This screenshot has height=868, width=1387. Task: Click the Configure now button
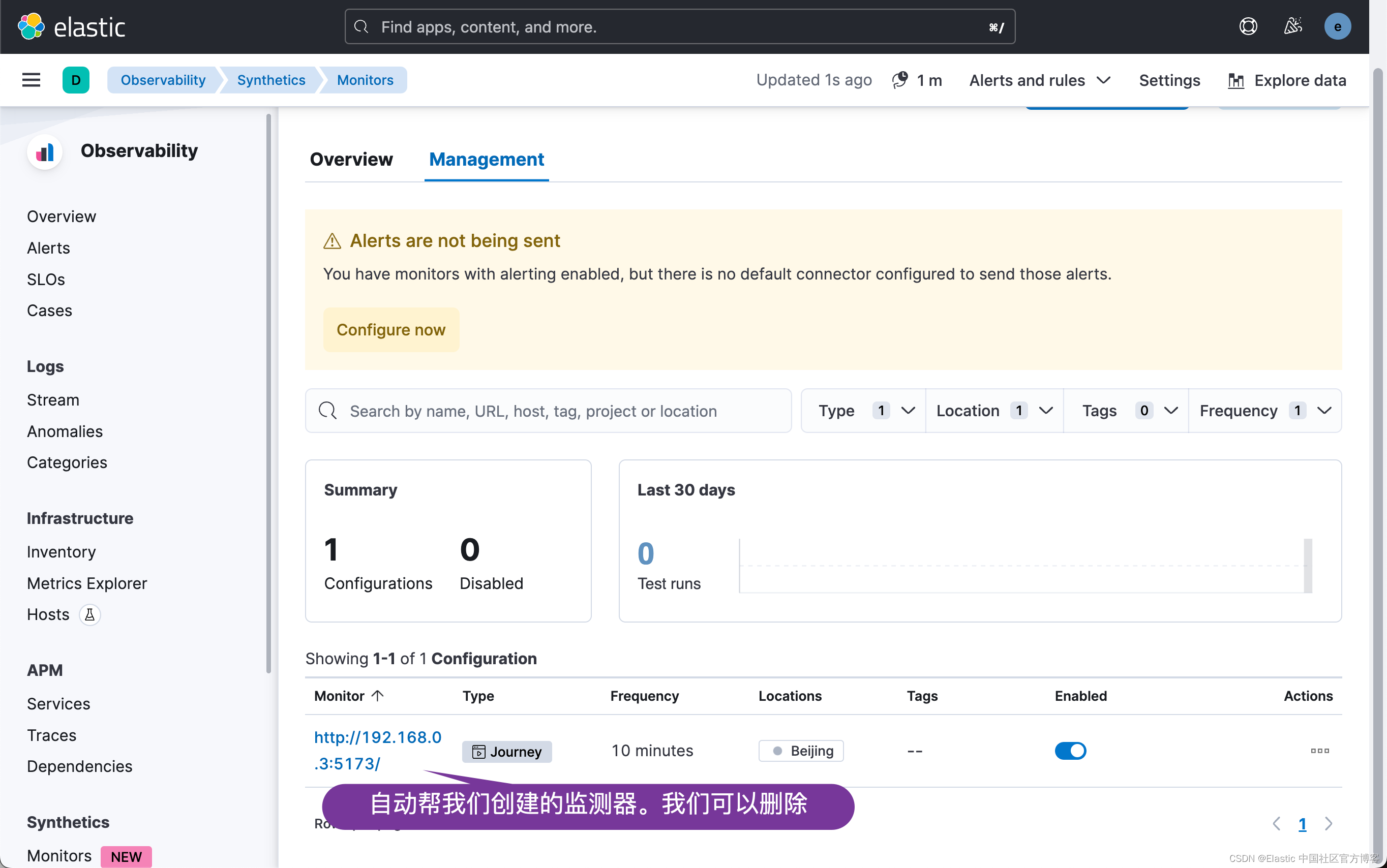[x=390, y=329]
